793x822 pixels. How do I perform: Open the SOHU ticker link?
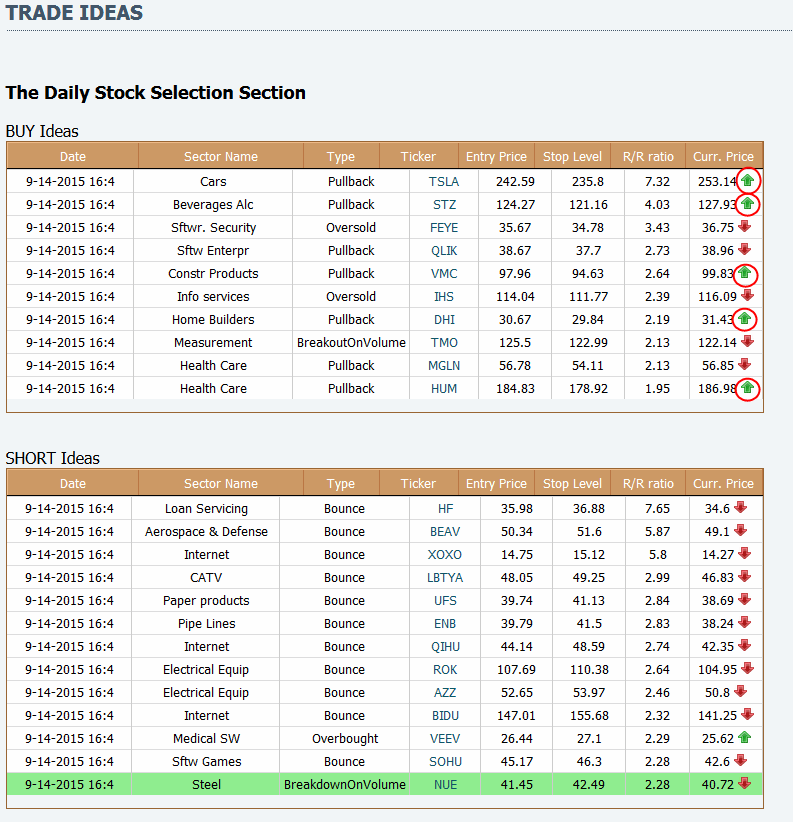445,762
